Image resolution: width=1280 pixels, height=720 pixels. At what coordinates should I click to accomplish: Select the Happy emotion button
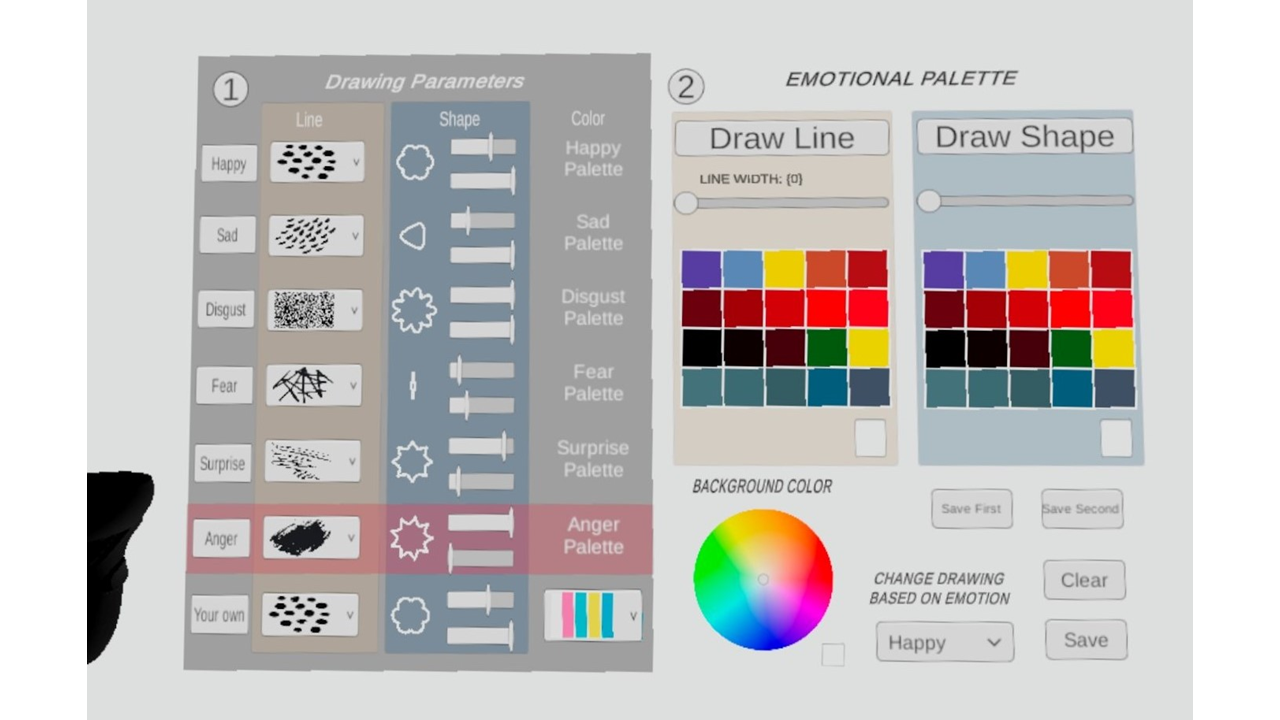(229, 163)
